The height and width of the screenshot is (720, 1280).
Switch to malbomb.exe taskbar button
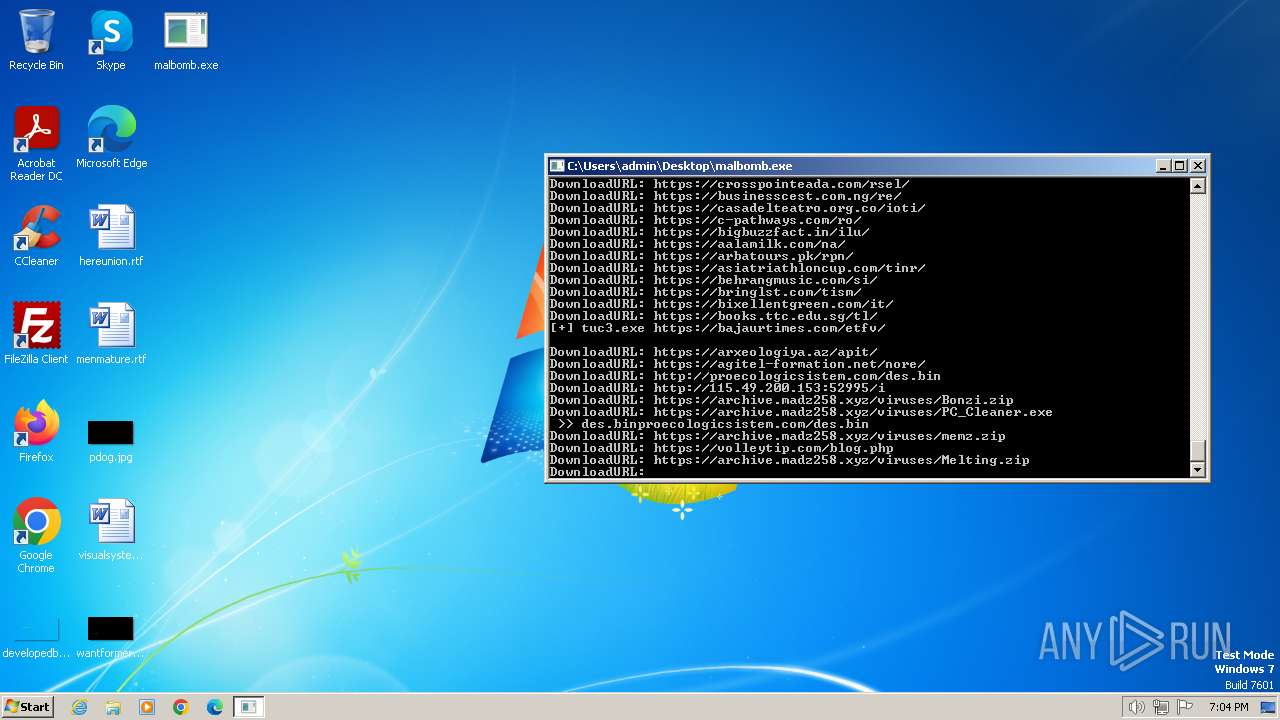point(249,707)
